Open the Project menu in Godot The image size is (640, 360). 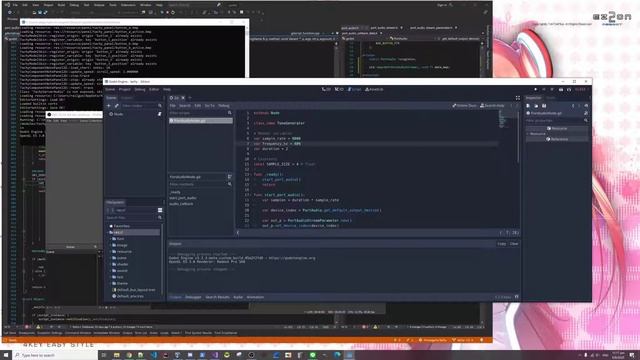(x=124, y=89)
